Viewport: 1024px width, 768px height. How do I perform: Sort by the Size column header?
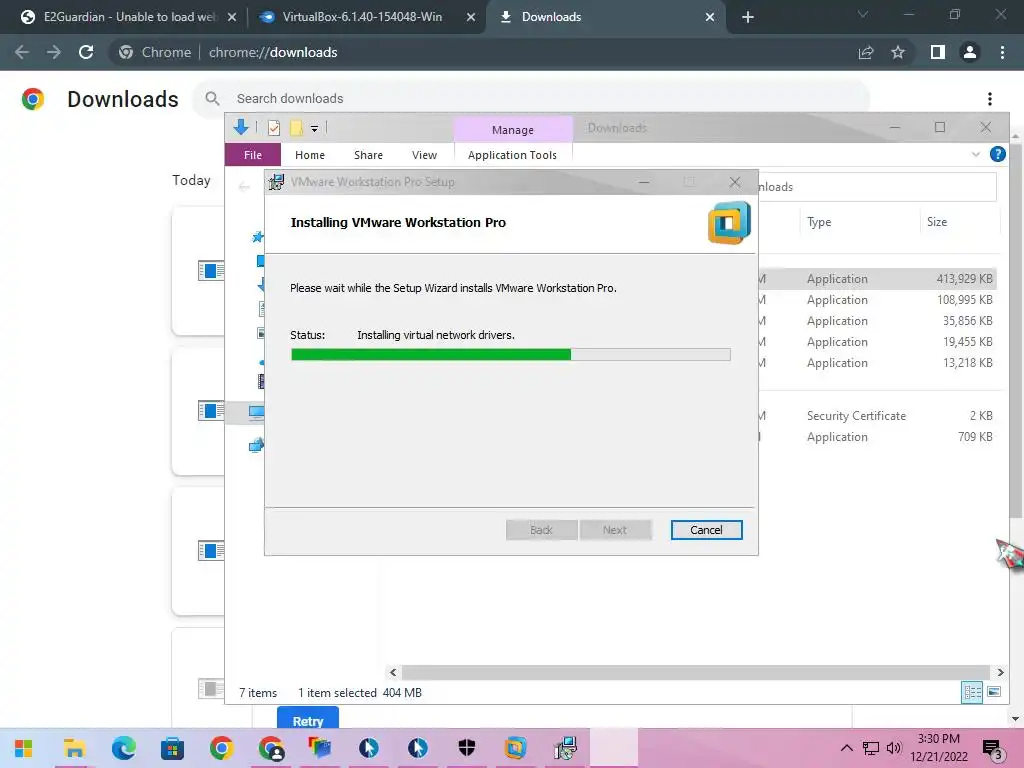click(x=936, y=222)
